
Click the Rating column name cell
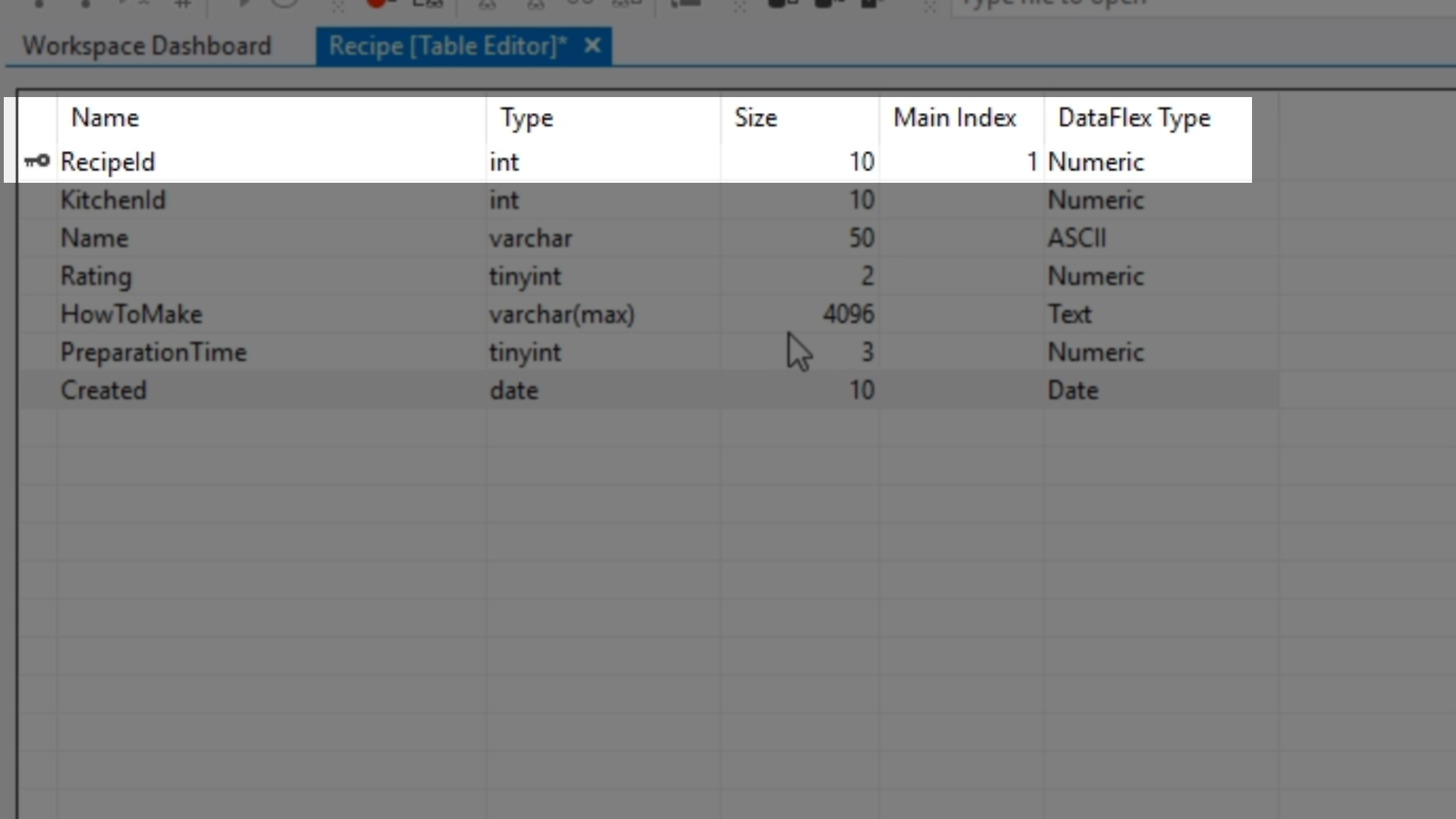tap(96, 276)
